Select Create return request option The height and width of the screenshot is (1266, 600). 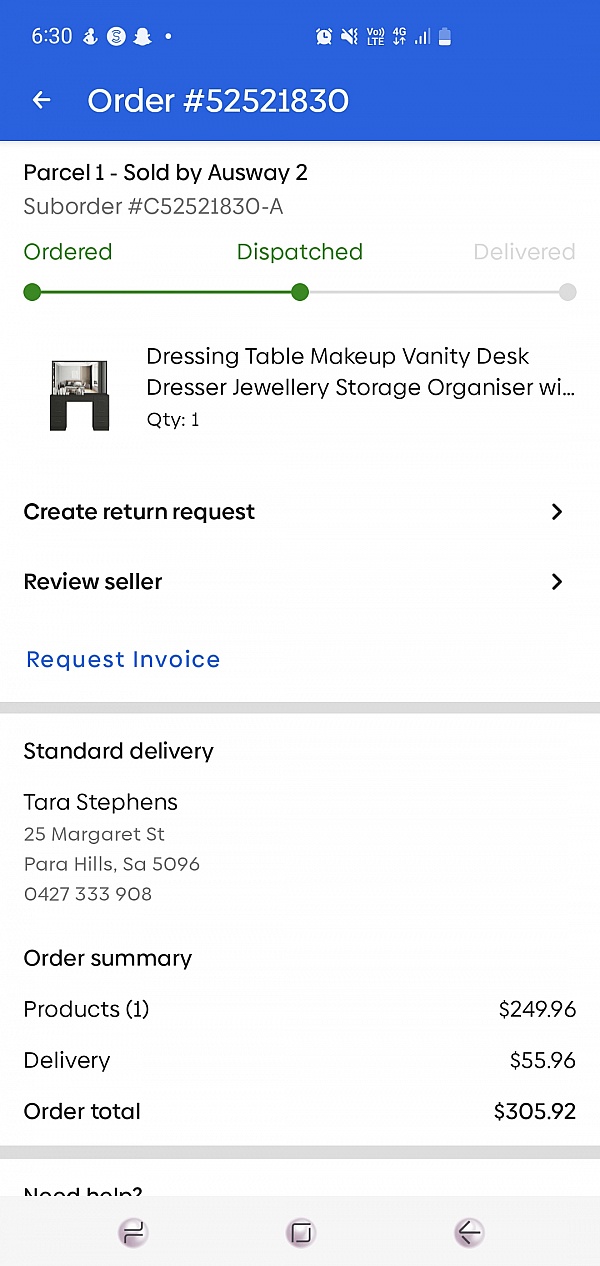tap(139, 512)
